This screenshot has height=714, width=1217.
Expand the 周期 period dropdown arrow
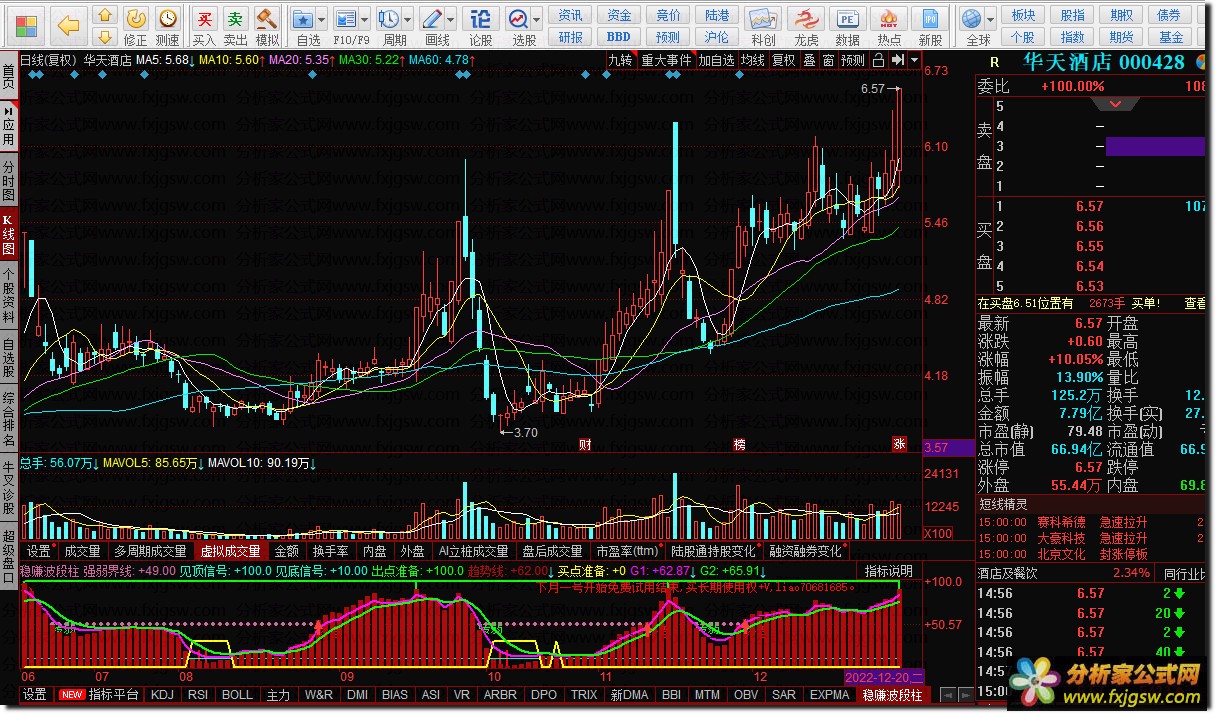pyautogui.click(x=406, y=20)
